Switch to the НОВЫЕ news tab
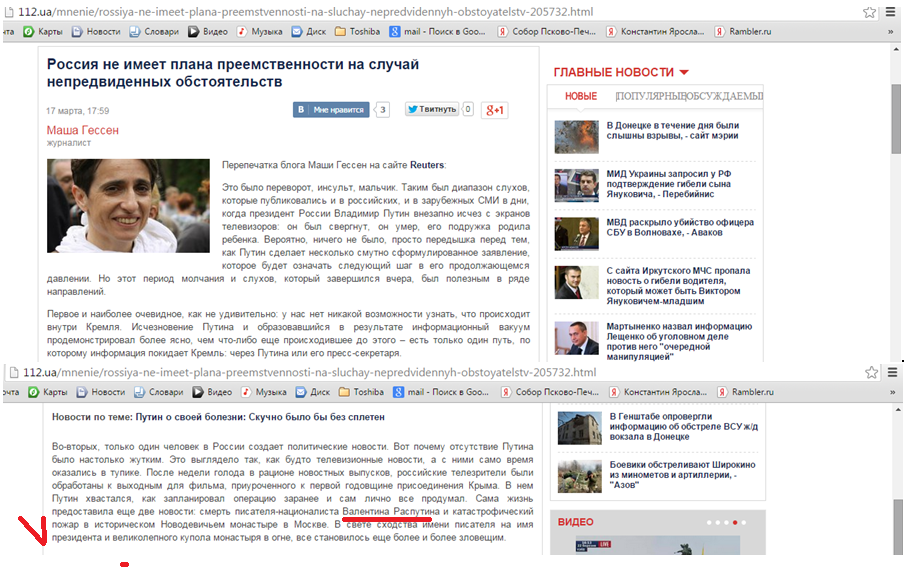907x571 pixels. [581, 96]
